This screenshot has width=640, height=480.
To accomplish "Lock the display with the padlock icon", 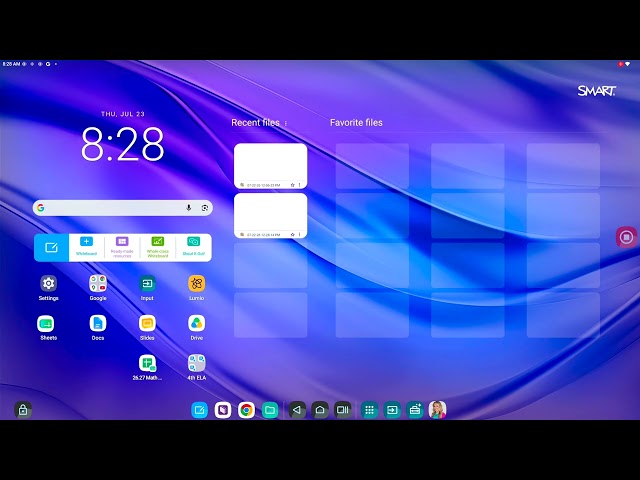I will pyautogui.click(x=23, y=410).
